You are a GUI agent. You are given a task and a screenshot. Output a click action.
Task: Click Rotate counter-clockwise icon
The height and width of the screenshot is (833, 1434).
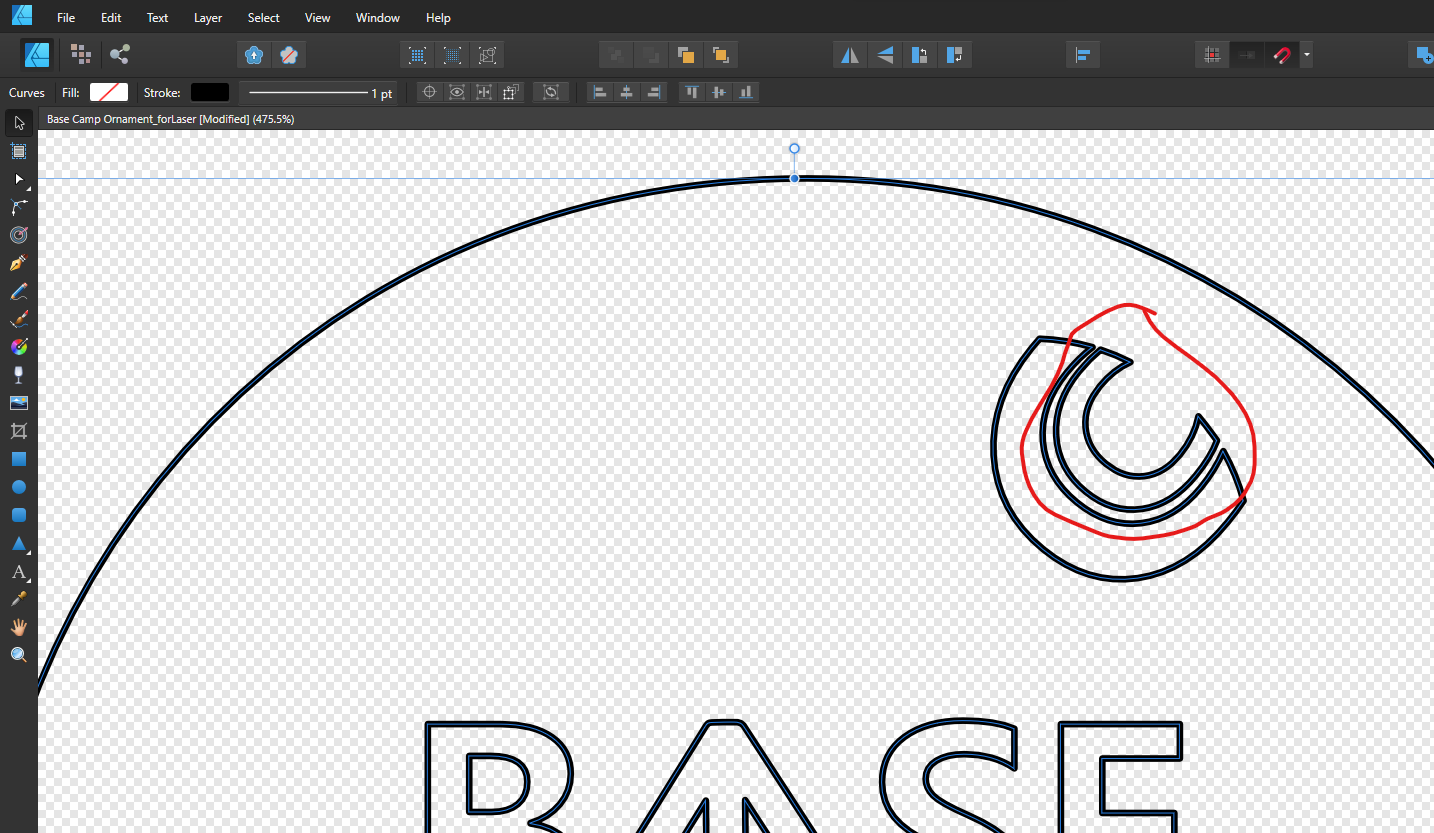point(920,55)
